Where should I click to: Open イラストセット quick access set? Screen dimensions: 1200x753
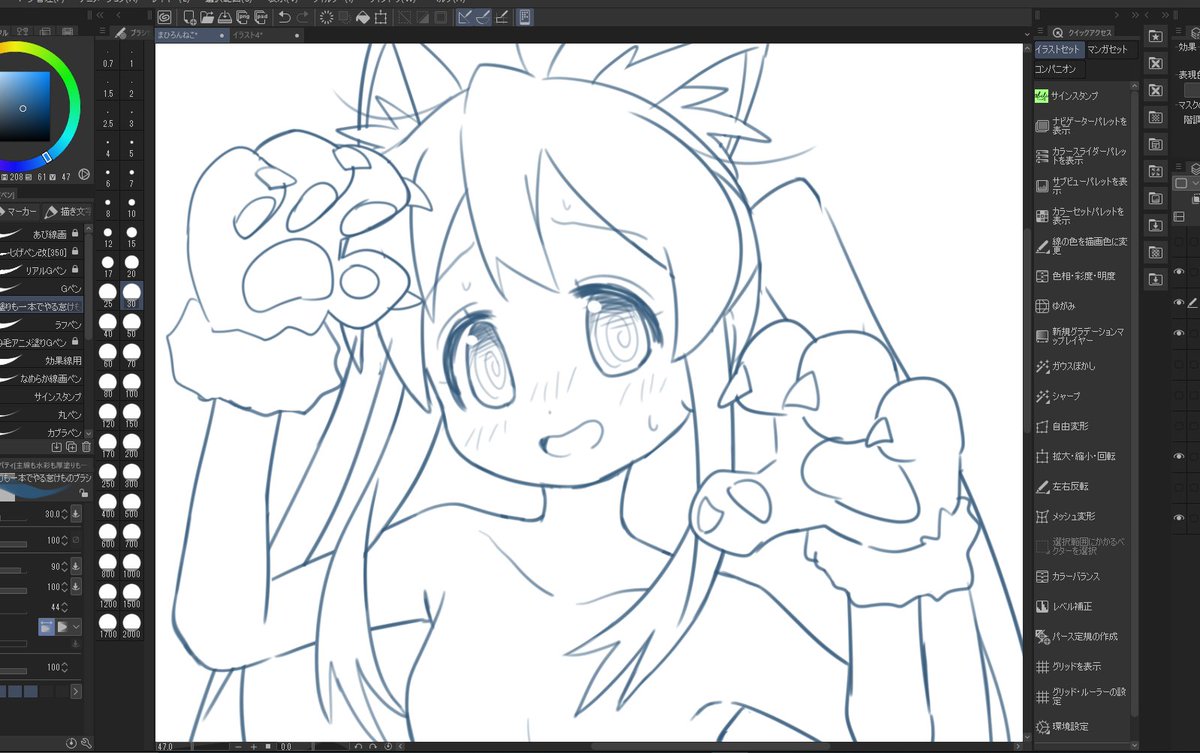[x=1058, y=50]
